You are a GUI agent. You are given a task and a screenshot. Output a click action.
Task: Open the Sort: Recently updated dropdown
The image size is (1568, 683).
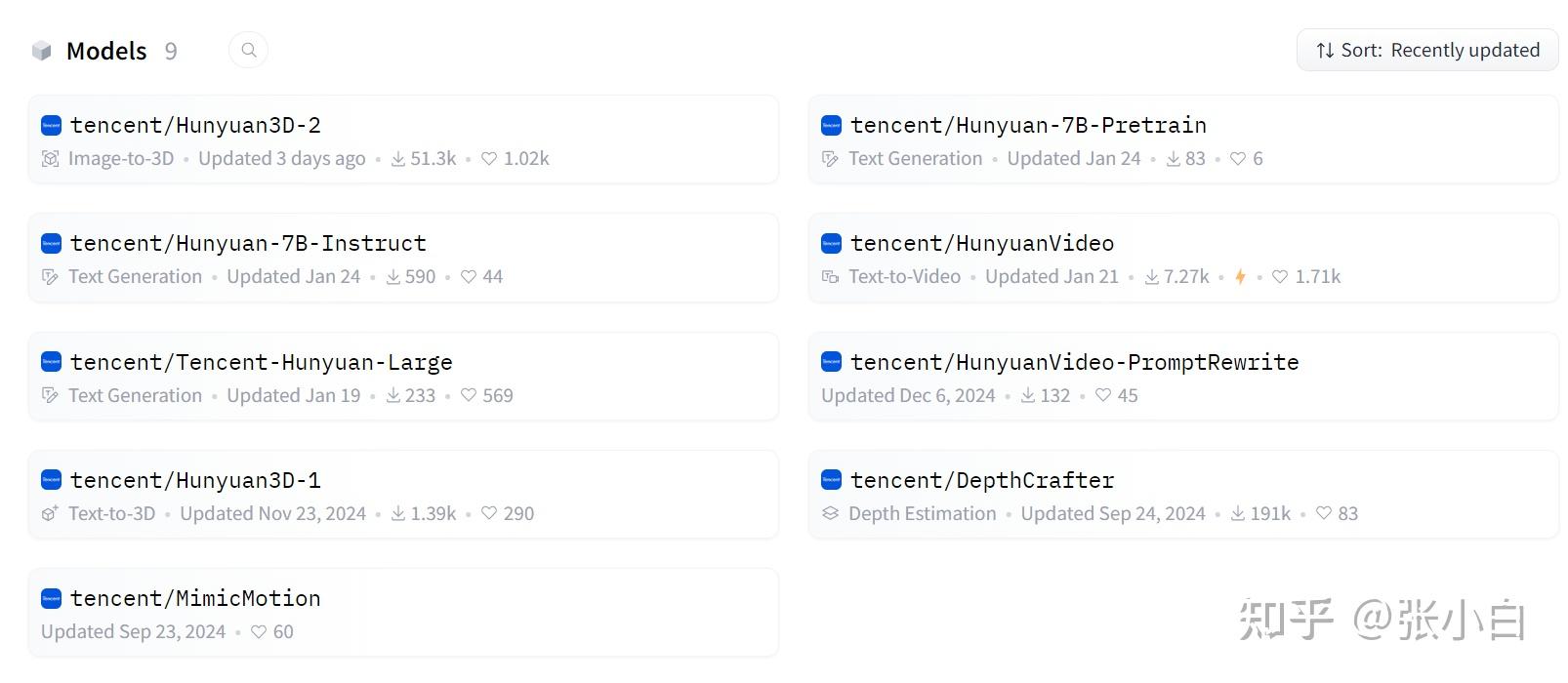tap(1426, 50)
